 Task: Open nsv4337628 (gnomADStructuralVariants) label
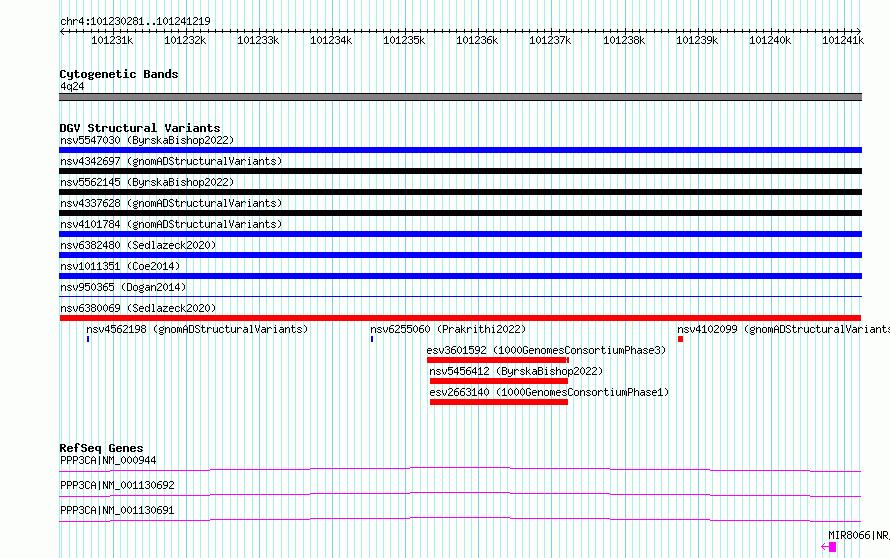pyautogui.click(x=171, y=203)
